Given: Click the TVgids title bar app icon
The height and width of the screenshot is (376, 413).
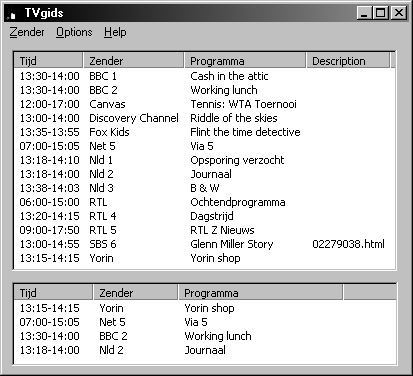Looking at the screenshot, I should click(x=12, y=13).
